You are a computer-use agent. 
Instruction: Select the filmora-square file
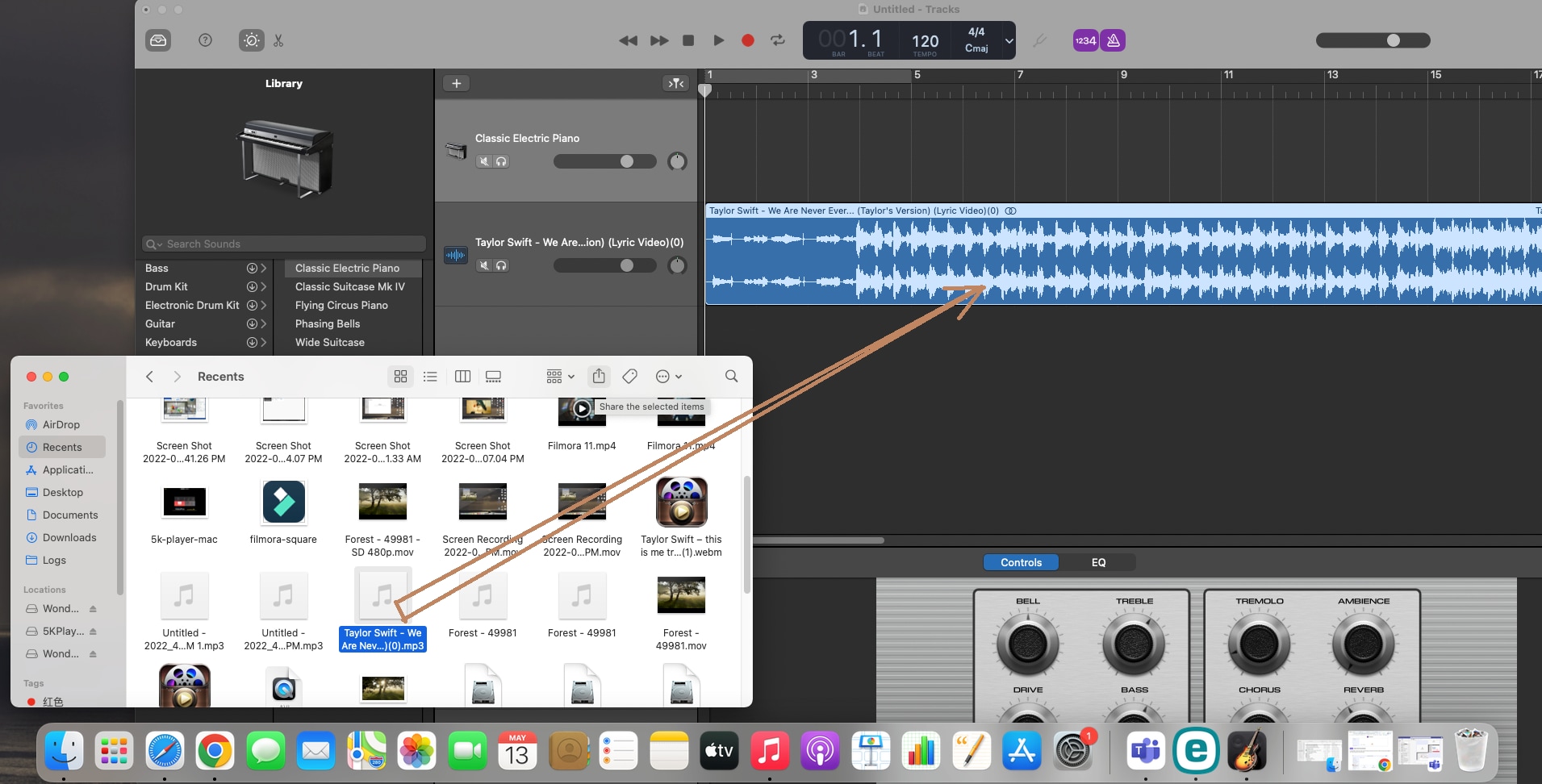[x=283, y=511]
